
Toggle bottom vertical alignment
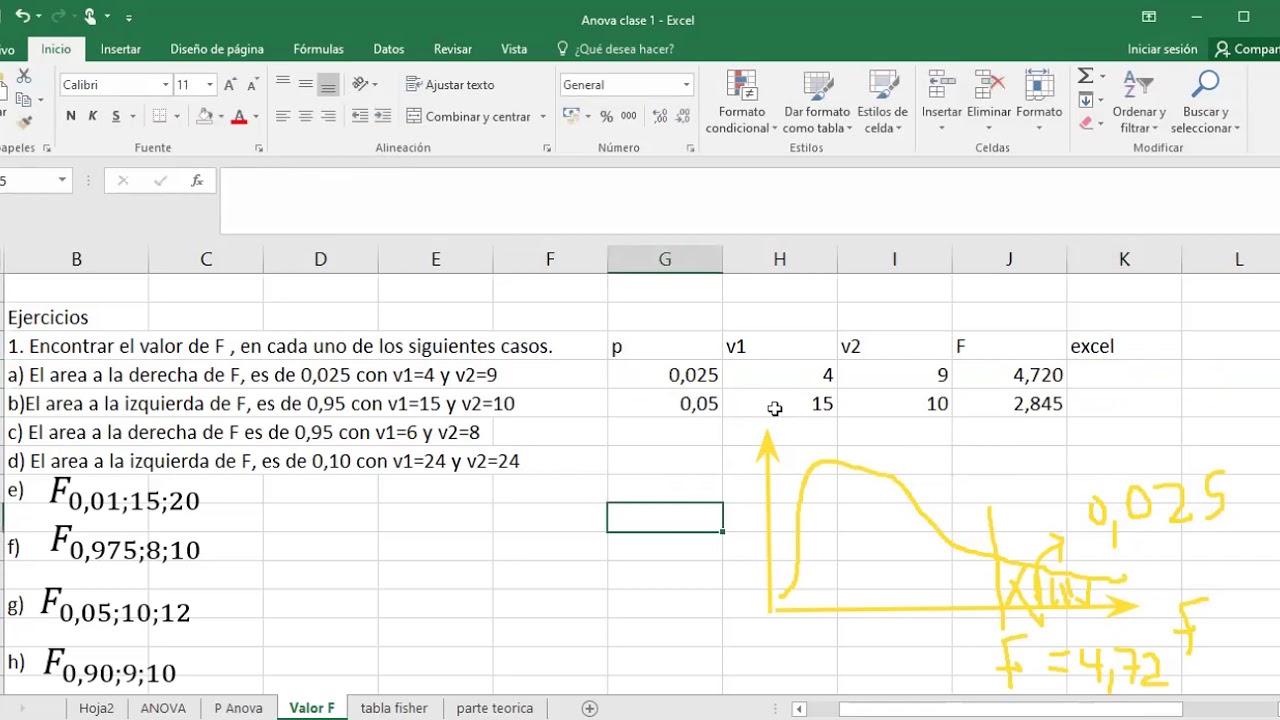328,84
